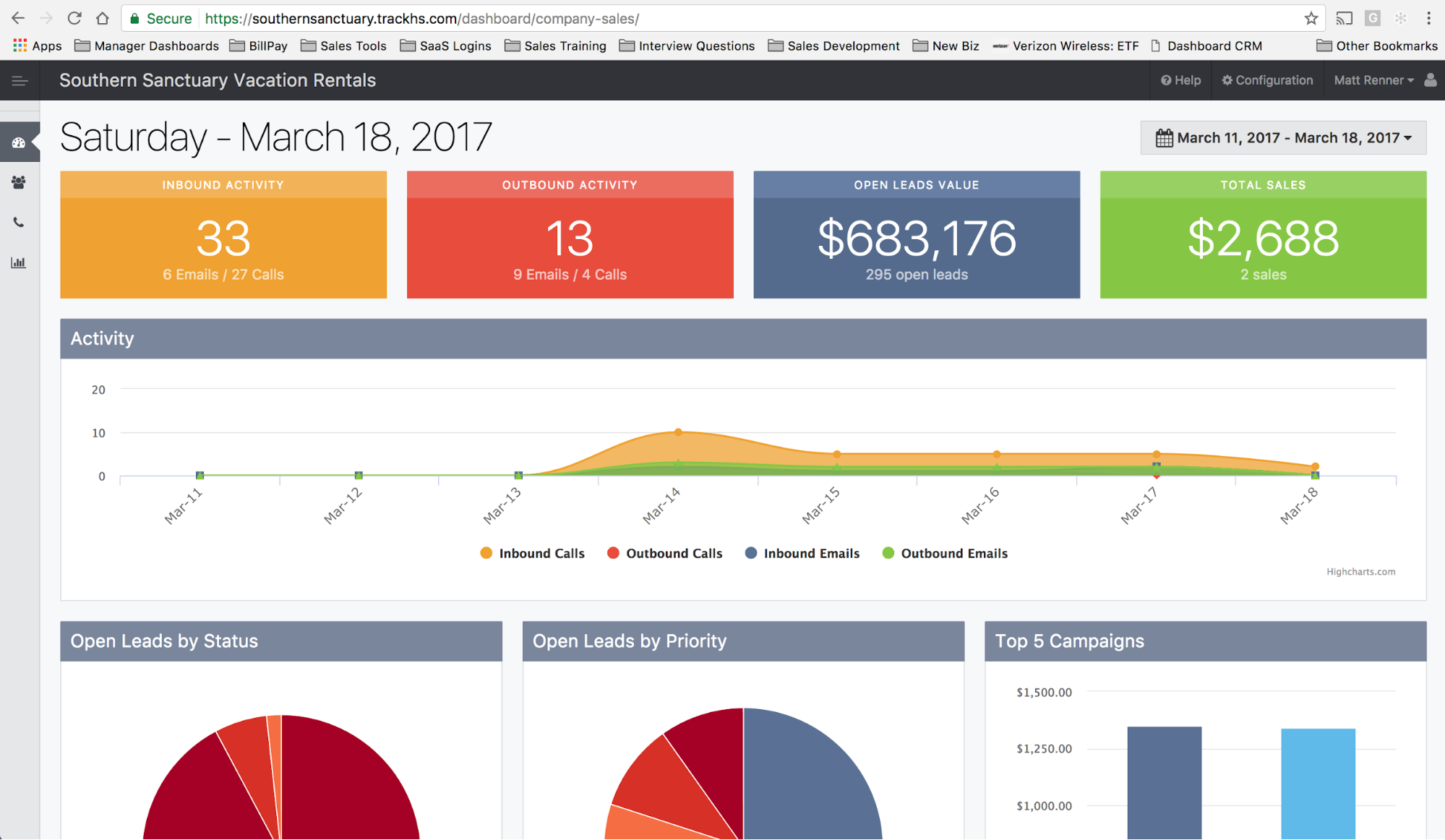Reload the page with refresh icon
This screenshot has height=840, width=1445.
74,19
